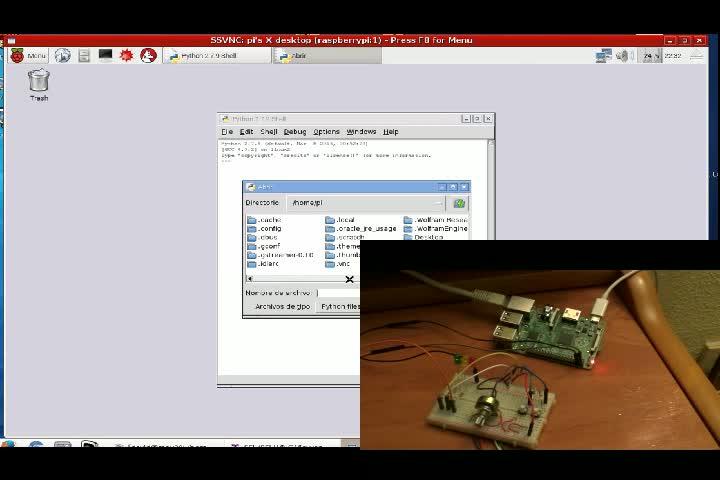Open the volume speaker tray icon

pyautogui.click(x=624, y=56)
